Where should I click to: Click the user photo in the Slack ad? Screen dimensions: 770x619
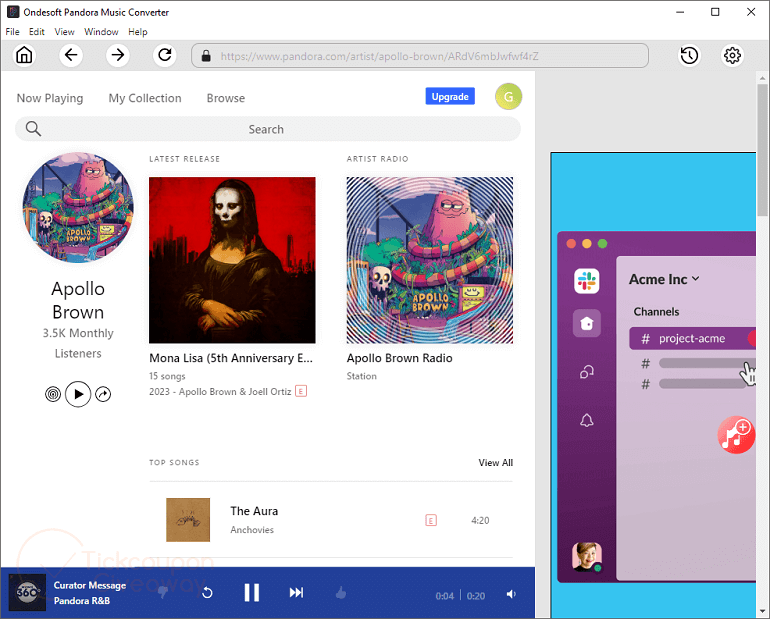pyautogui.click(x=587, y=557)
